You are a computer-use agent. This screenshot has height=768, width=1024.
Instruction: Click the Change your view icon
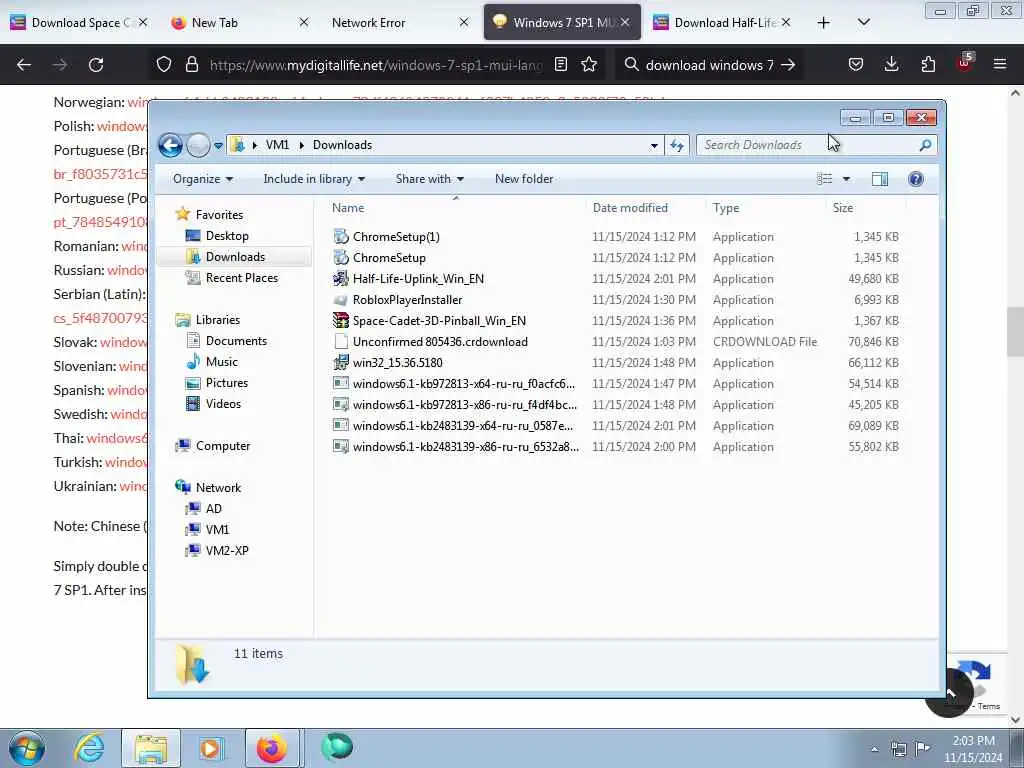point(825,179)
